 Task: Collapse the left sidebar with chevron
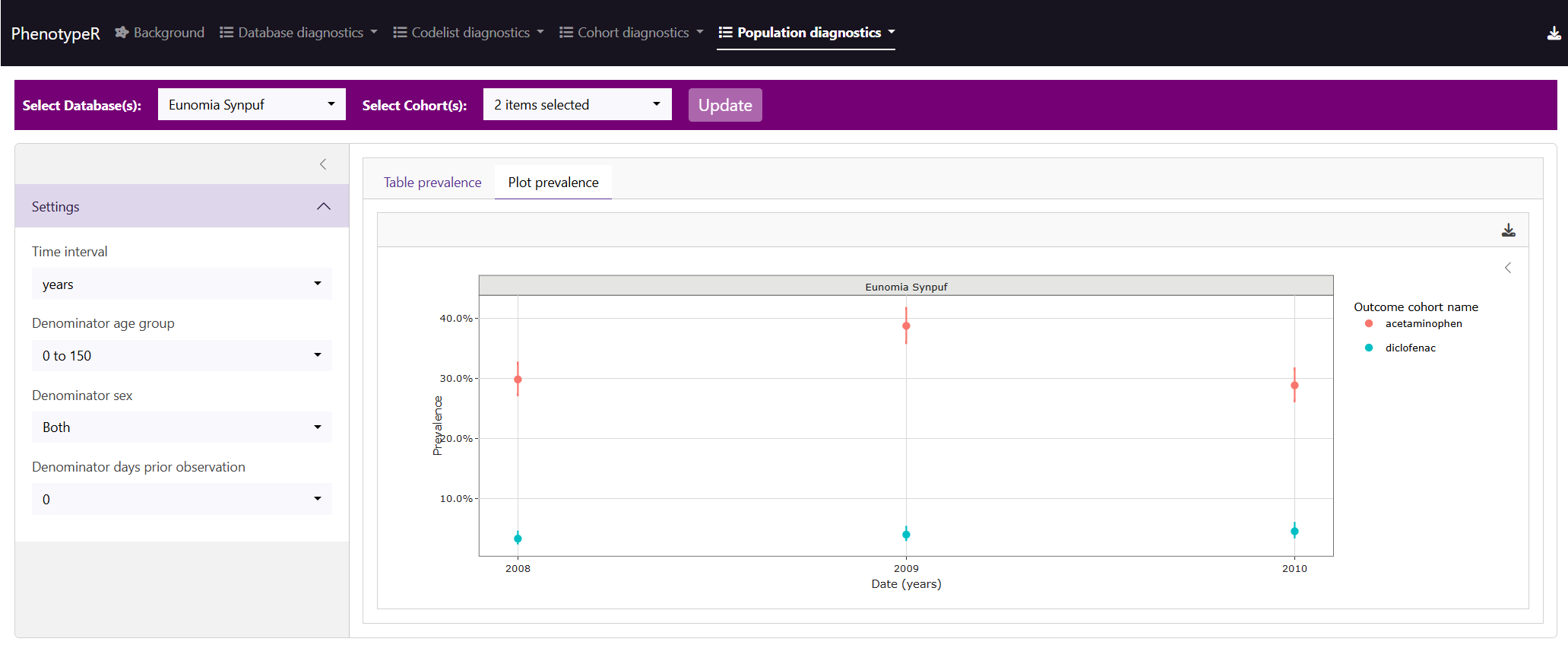[x=323, y=164]
